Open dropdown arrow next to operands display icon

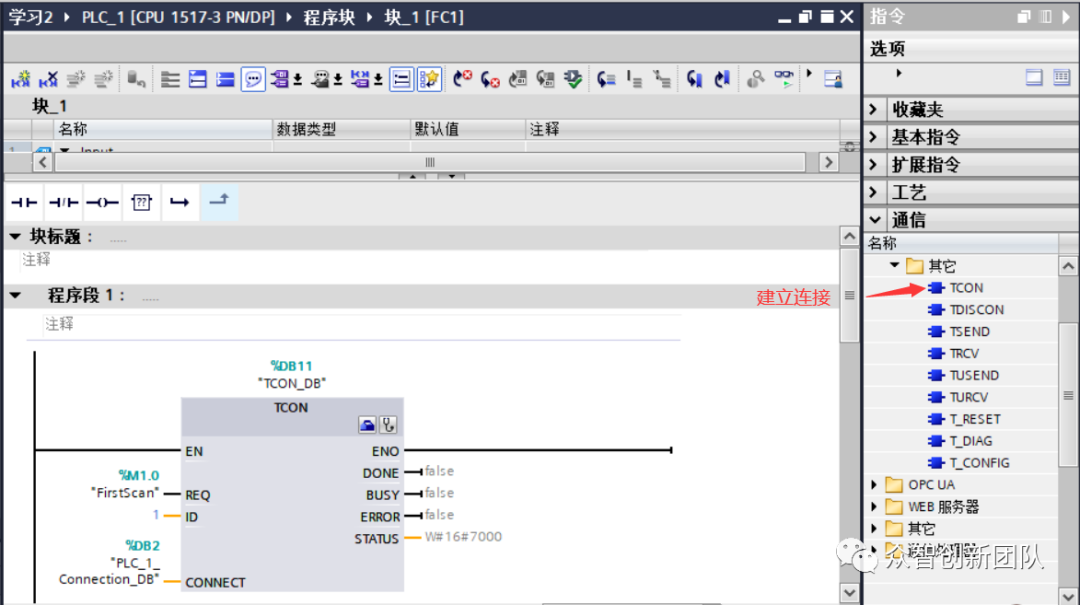(298, 81)
